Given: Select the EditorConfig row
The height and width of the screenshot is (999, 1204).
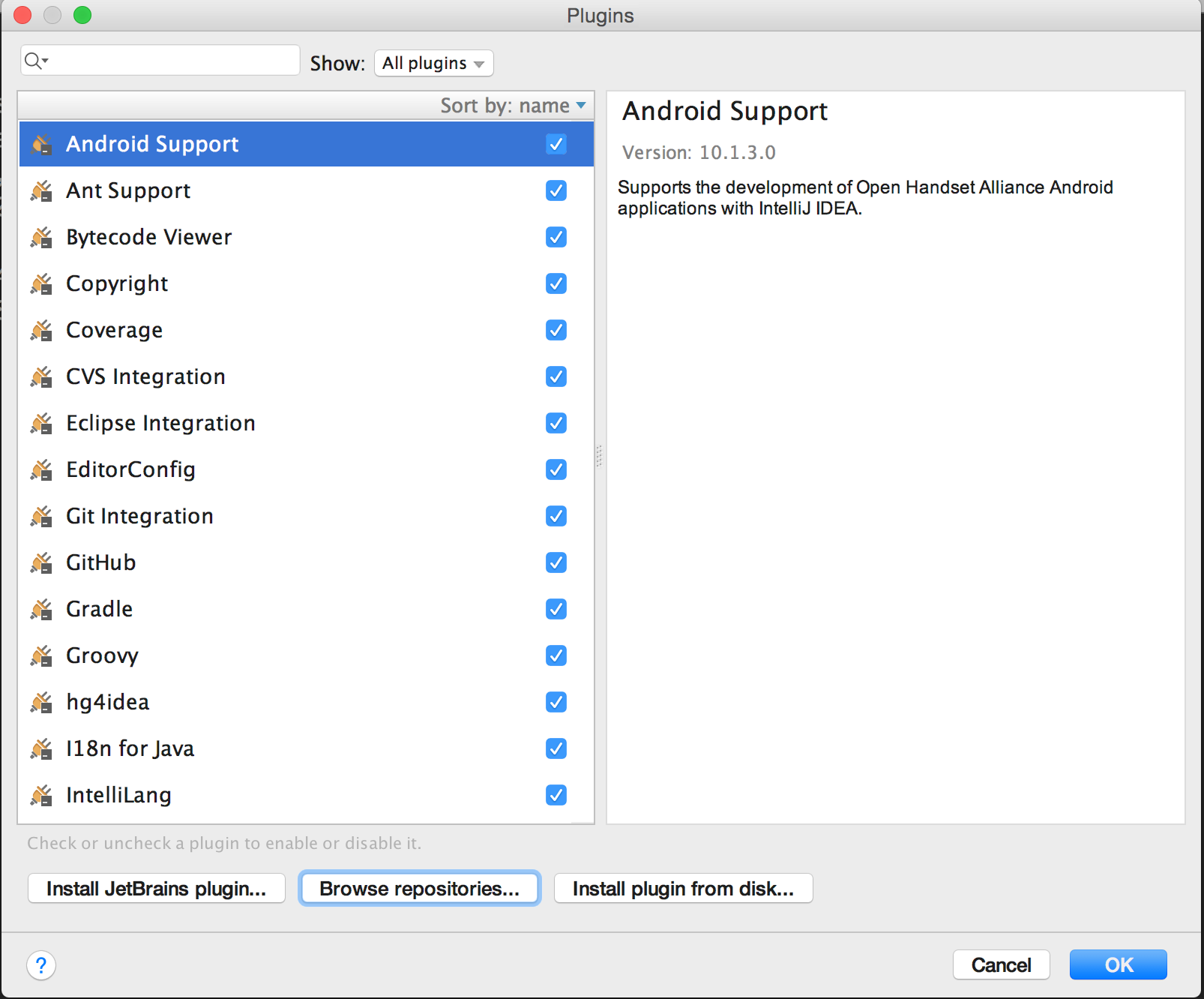Looking at the screenshot, I should click(x=306, y=469).
